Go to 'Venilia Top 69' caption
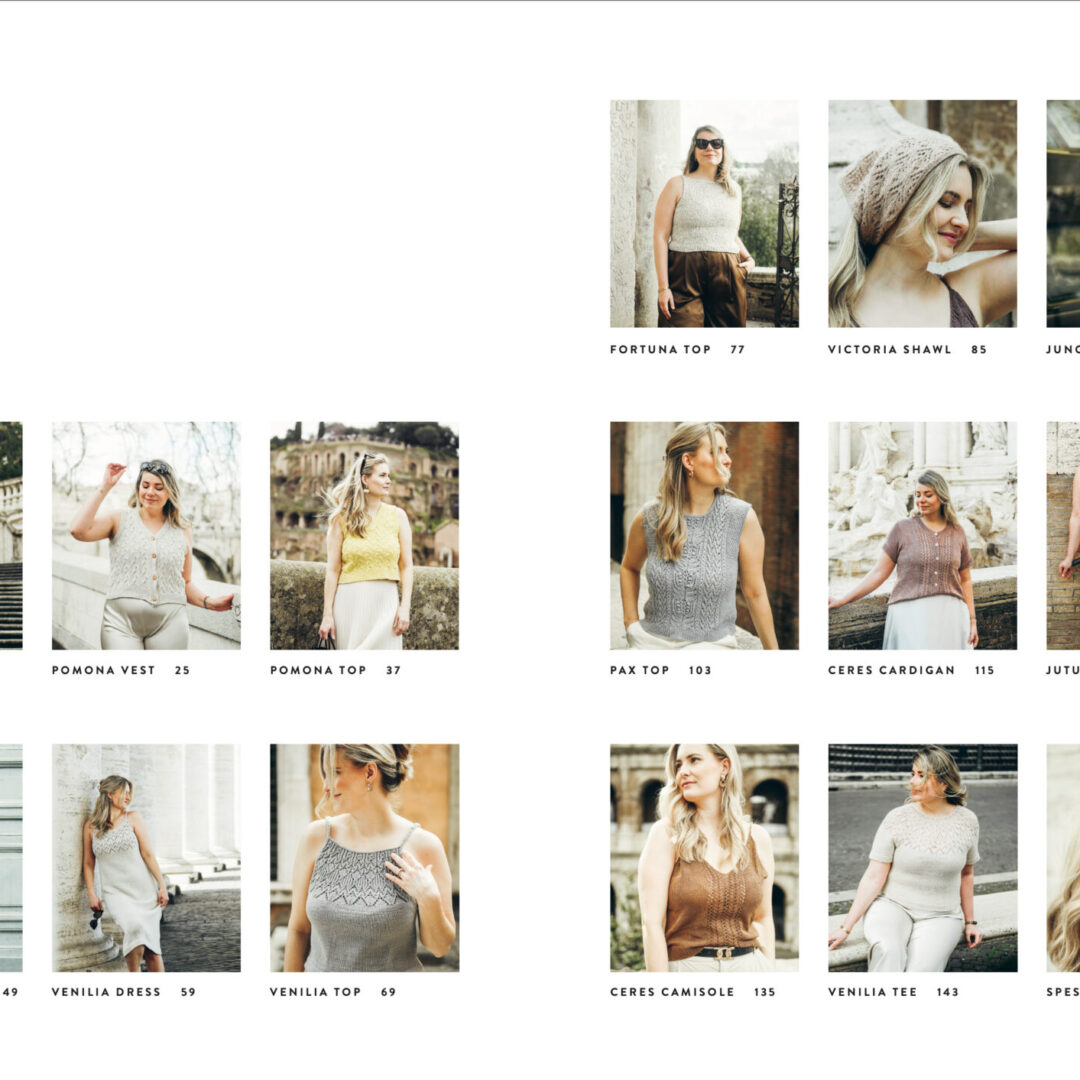The image size is (1080, 1080). tap(332, 992)
